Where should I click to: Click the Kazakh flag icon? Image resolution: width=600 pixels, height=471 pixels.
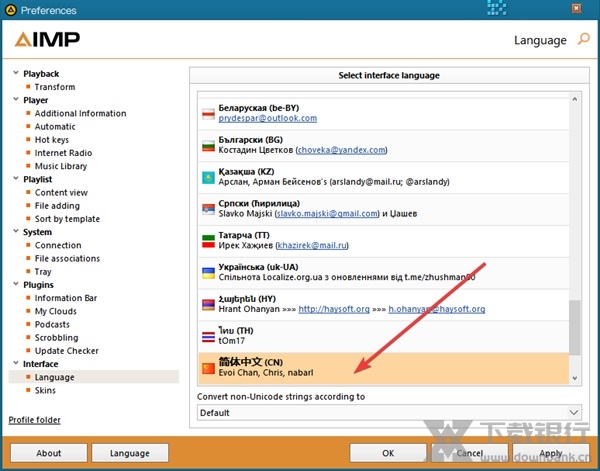click(x=209, y=177)
